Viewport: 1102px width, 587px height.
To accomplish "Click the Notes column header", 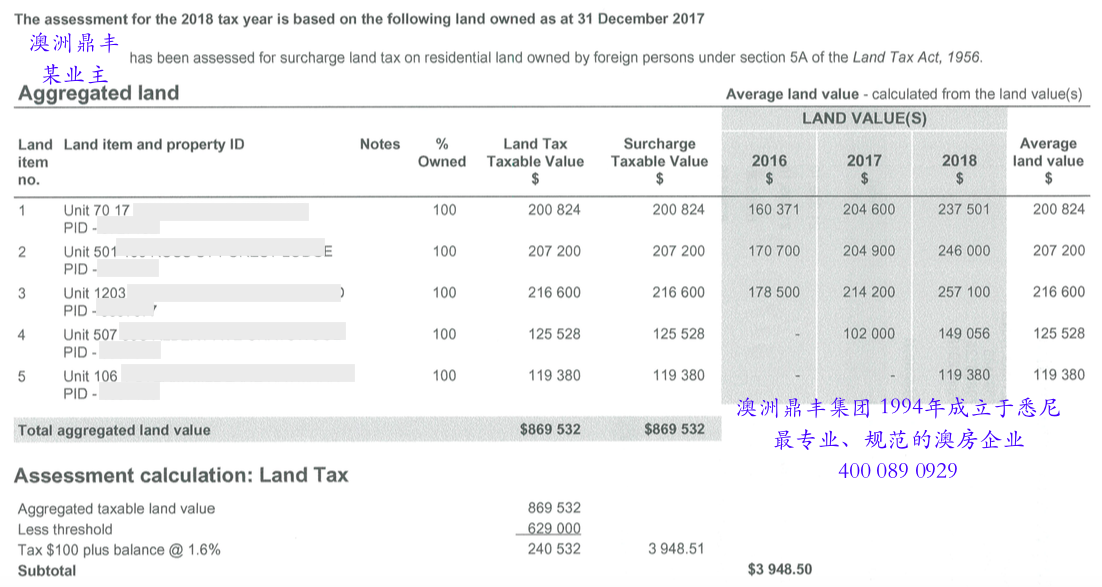I will pos(380,144).
